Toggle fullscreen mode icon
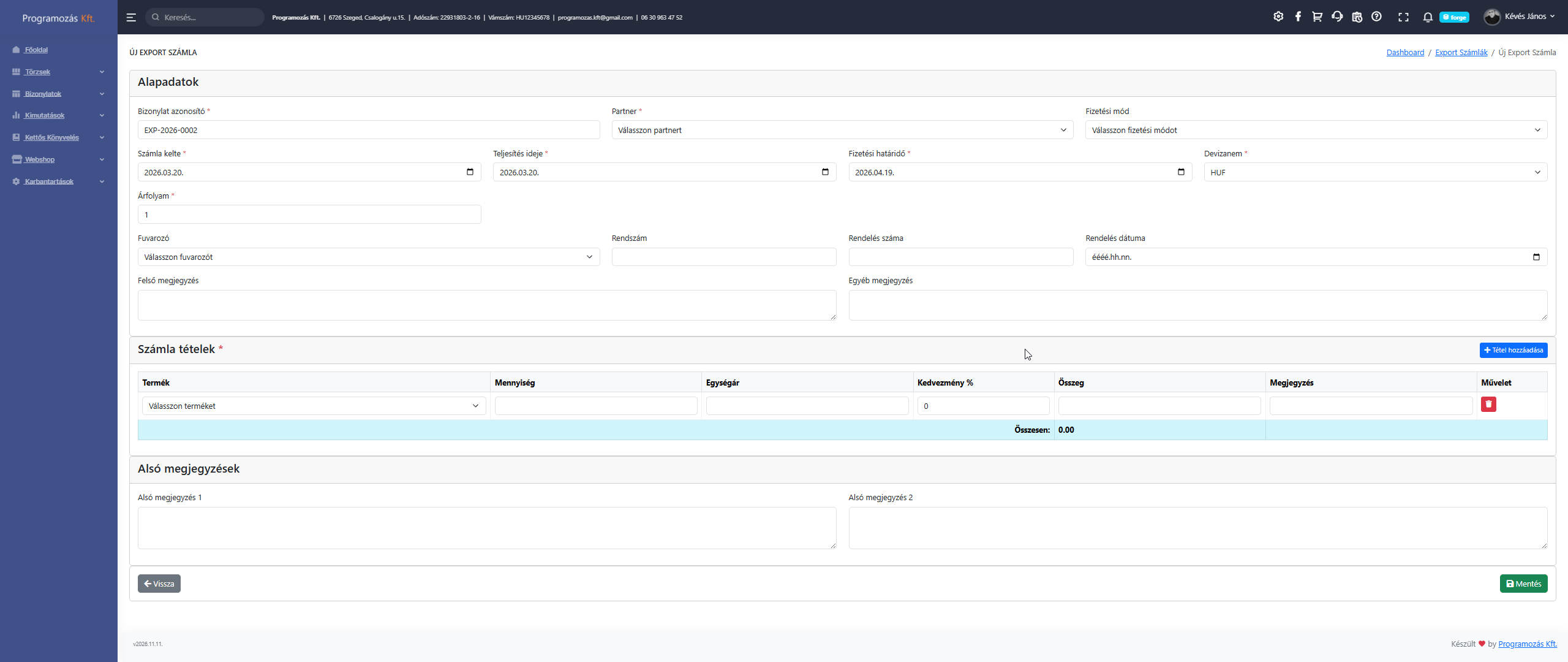The height and width of the screenshot is (662, 1568). click(x=1403, y=17)
